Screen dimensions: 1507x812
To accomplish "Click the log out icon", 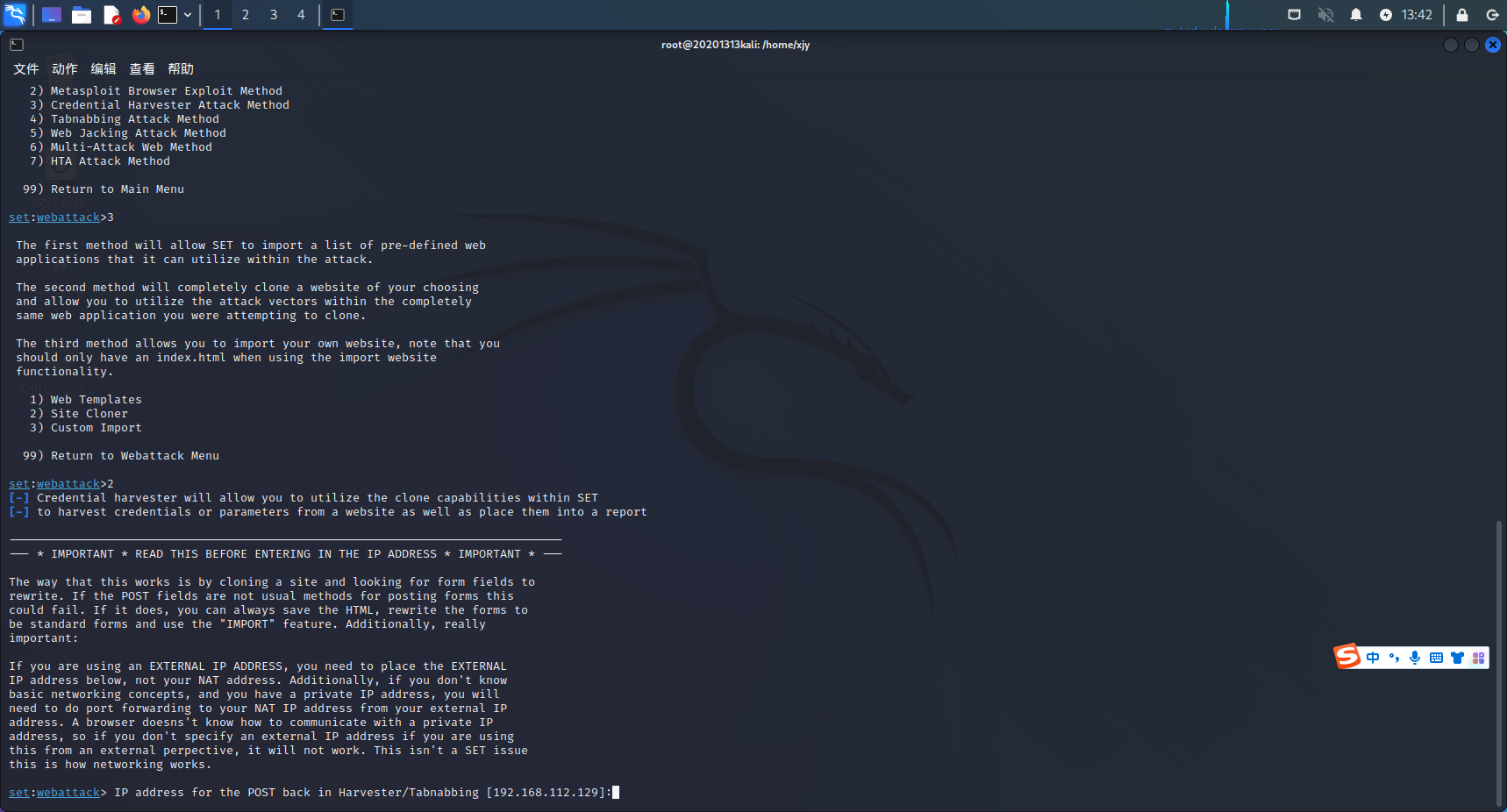I will (1492, 15).
